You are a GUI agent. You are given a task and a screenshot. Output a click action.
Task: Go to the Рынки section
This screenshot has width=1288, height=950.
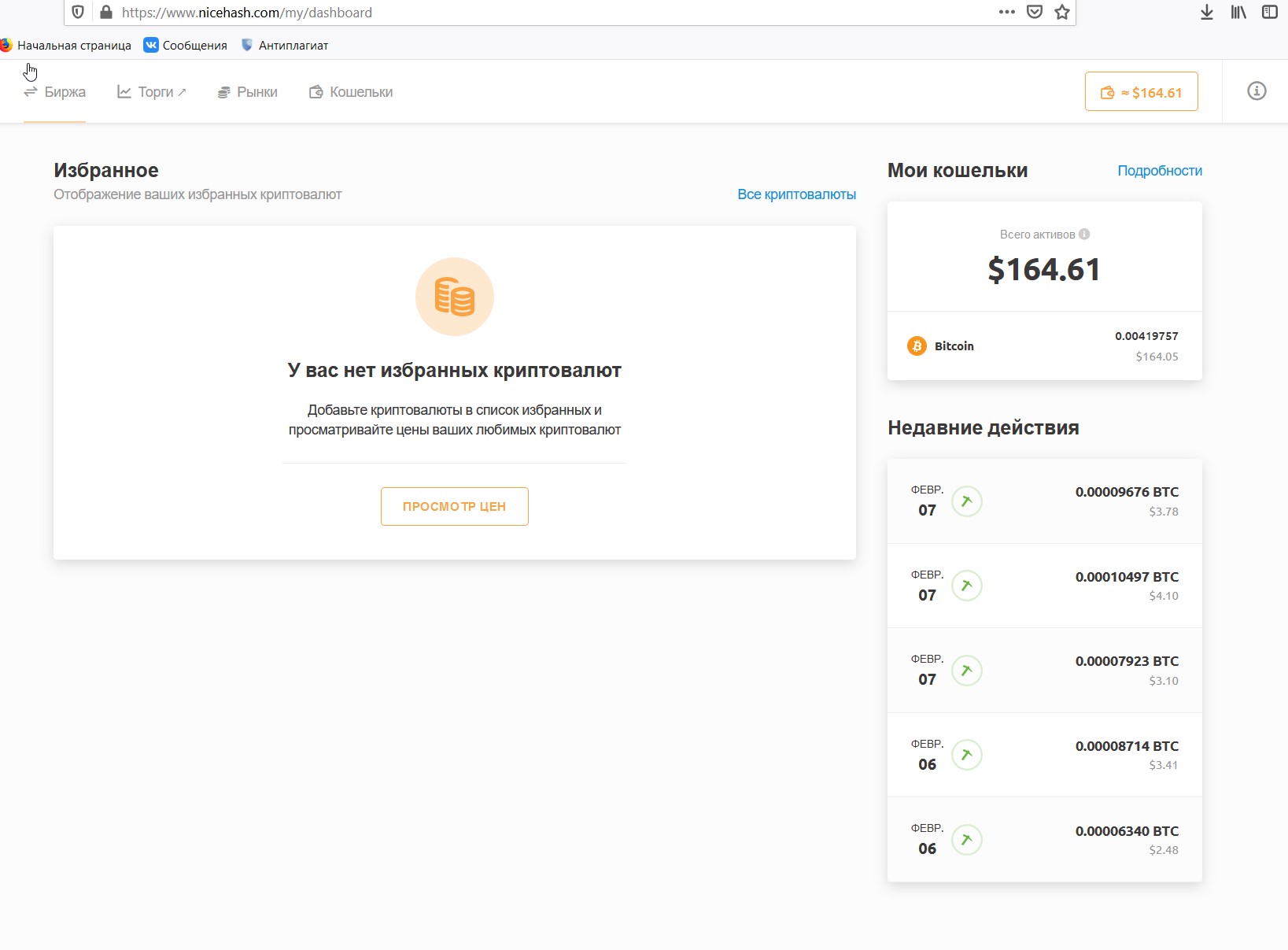coord(248,92)
